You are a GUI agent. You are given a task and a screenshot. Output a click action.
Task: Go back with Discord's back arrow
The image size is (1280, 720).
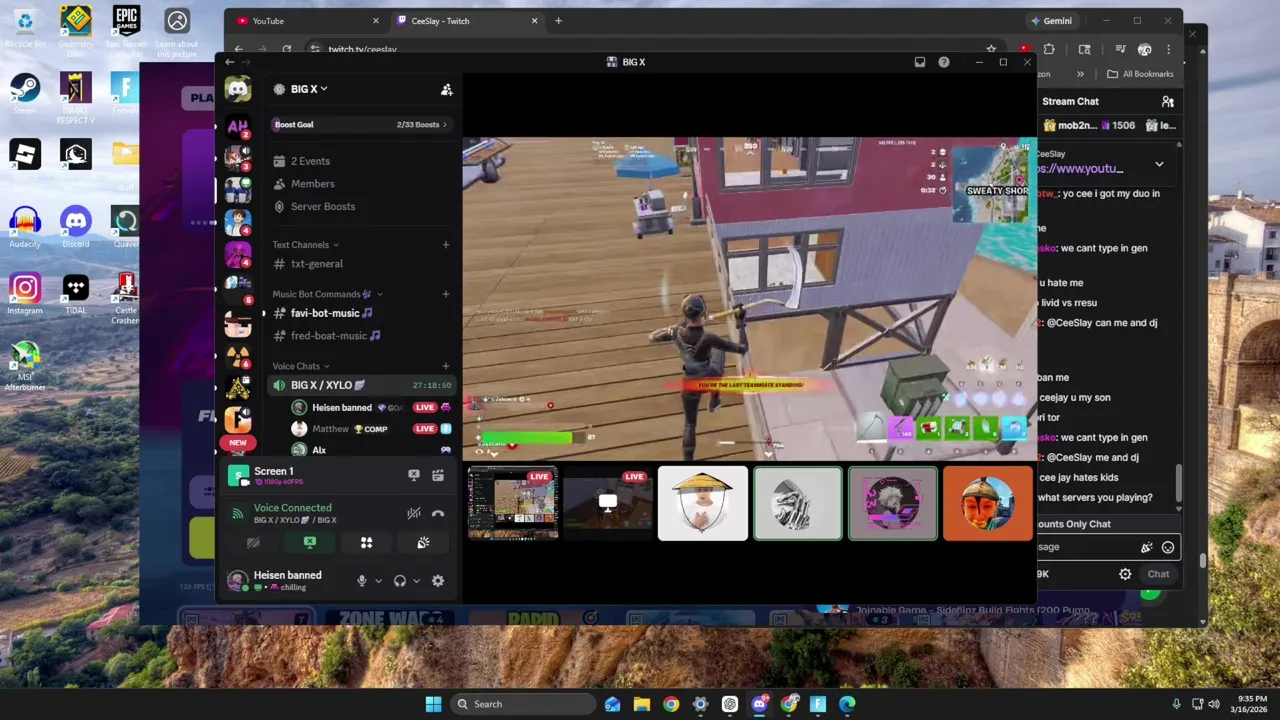tap(229, 62)
